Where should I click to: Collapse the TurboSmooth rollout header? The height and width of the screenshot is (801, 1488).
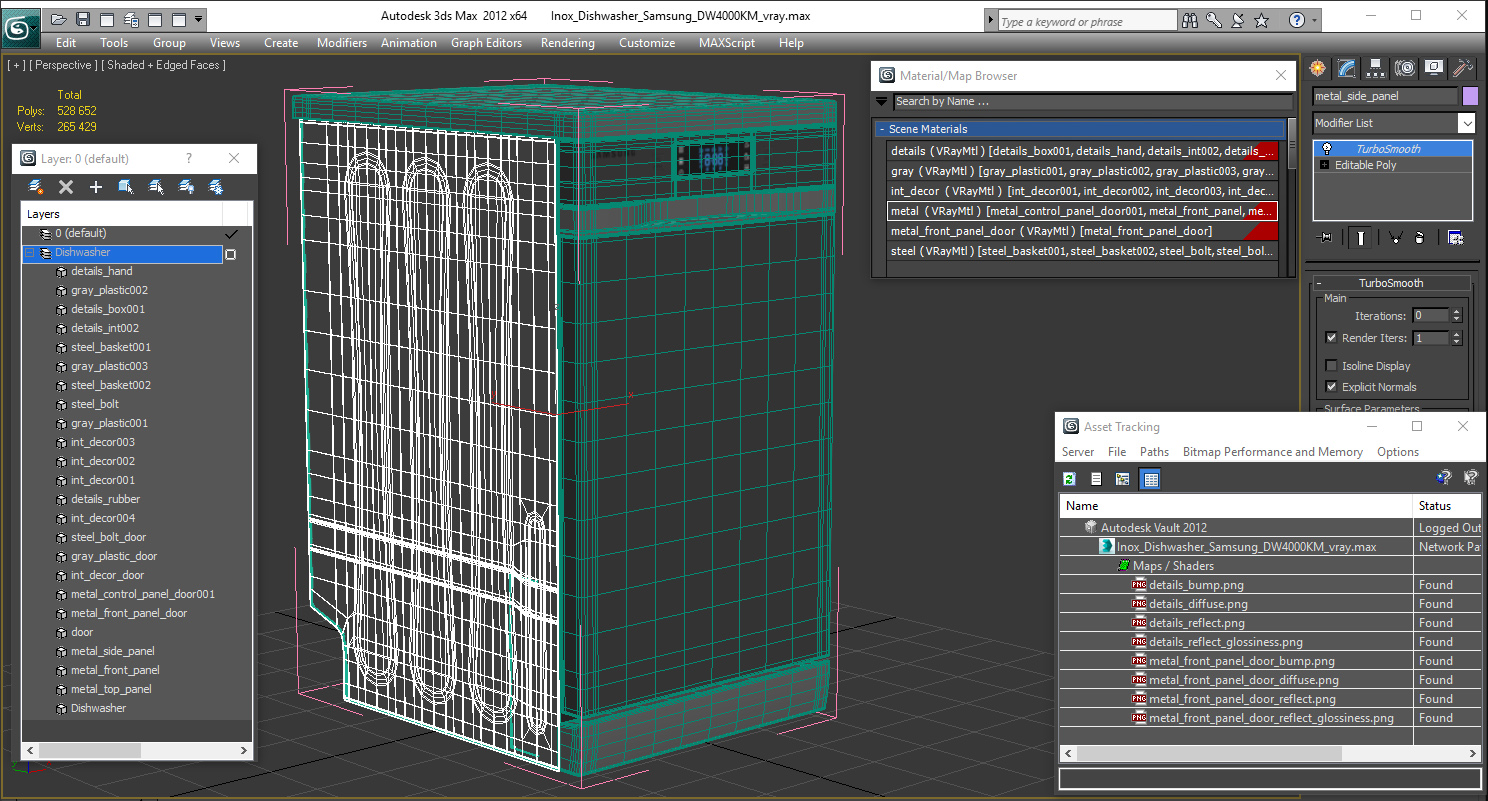coord(1391,283)
